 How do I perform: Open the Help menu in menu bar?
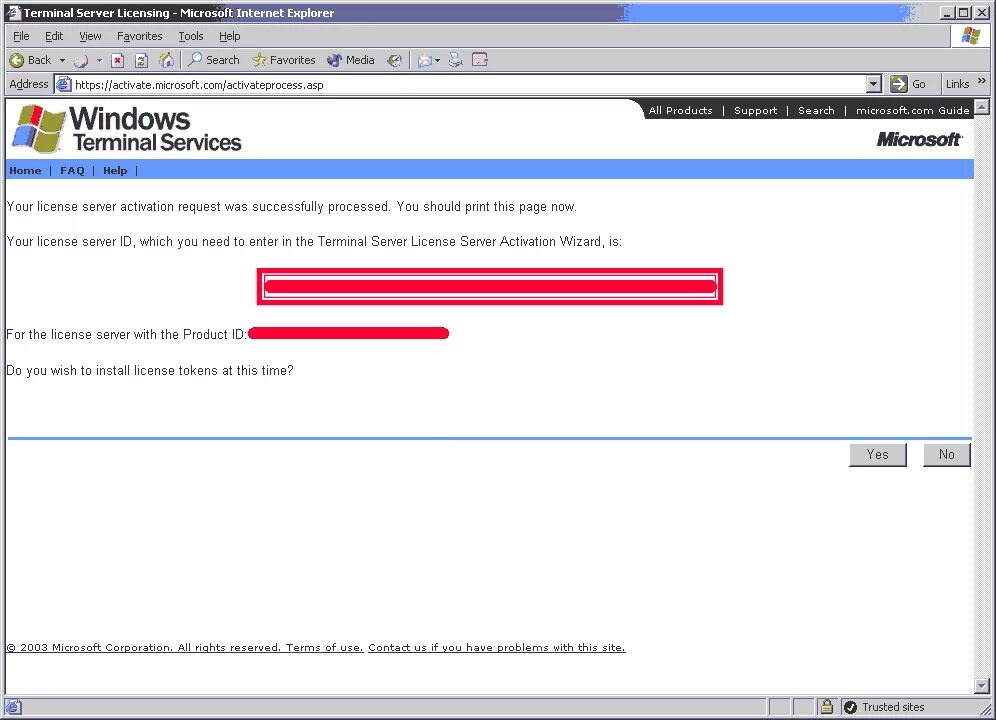(229, 36)
